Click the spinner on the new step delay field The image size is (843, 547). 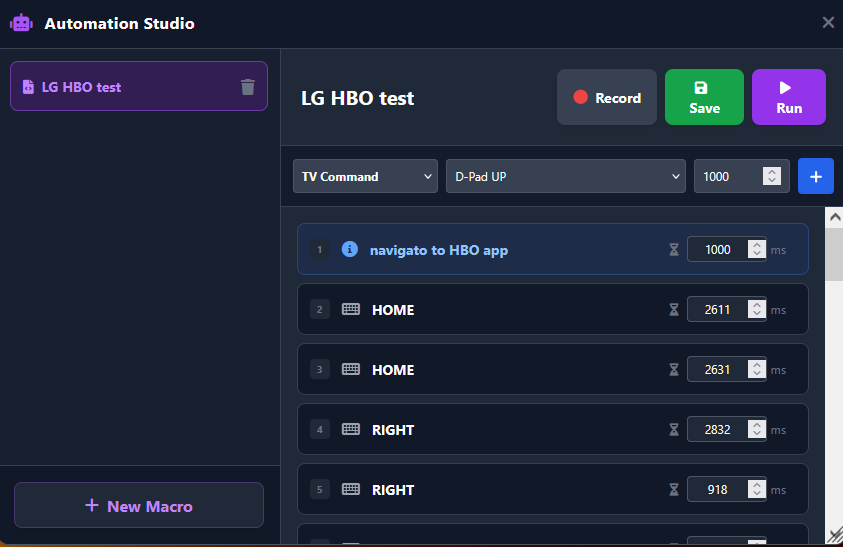(772, 176)
